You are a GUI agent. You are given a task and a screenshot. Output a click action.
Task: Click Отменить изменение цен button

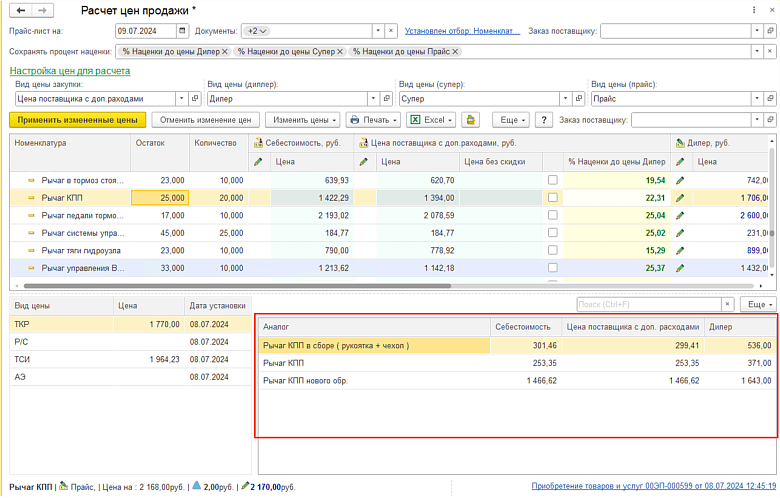pos(205,120)
